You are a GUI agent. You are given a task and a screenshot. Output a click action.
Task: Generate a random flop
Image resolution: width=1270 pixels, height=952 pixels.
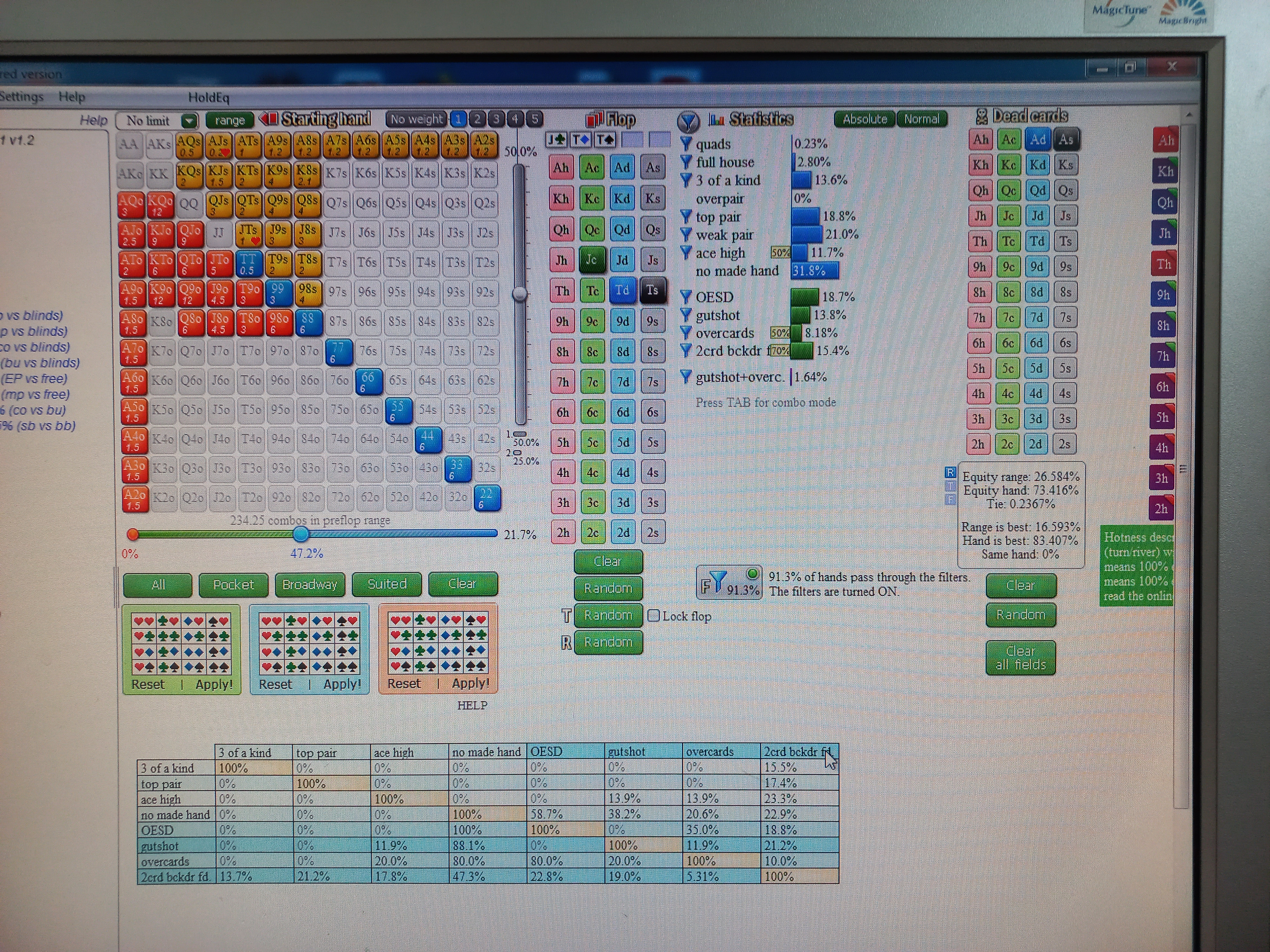608,588
